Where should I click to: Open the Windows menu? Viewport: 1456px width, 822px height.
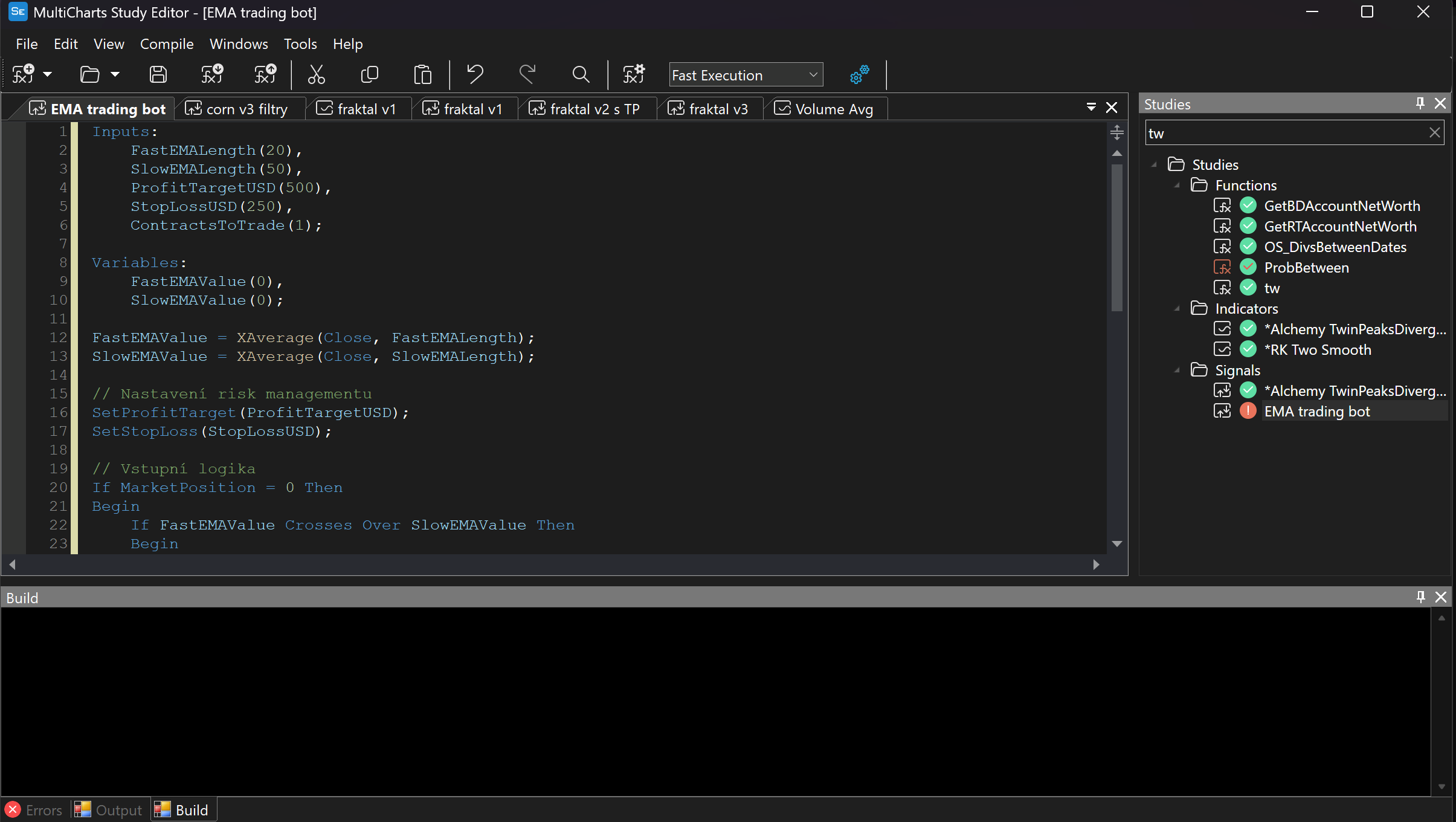(239, 44)
